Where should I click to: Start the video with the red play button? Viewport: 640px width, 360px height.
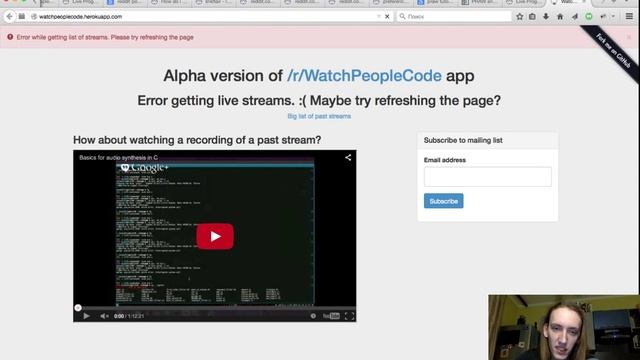coord(215,236)
